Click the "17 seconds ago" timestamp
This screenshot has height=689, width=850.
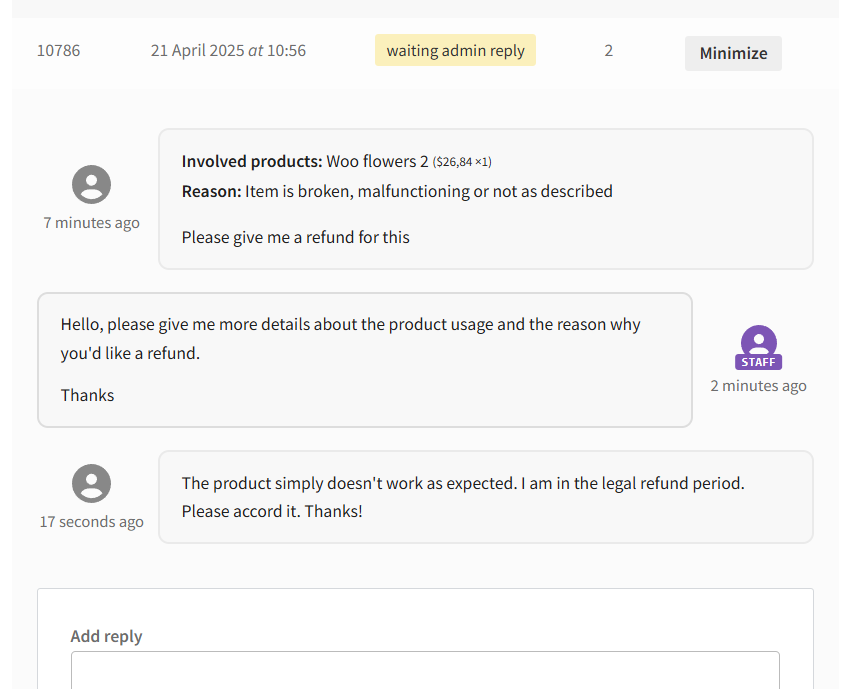(x=92, y=521)
